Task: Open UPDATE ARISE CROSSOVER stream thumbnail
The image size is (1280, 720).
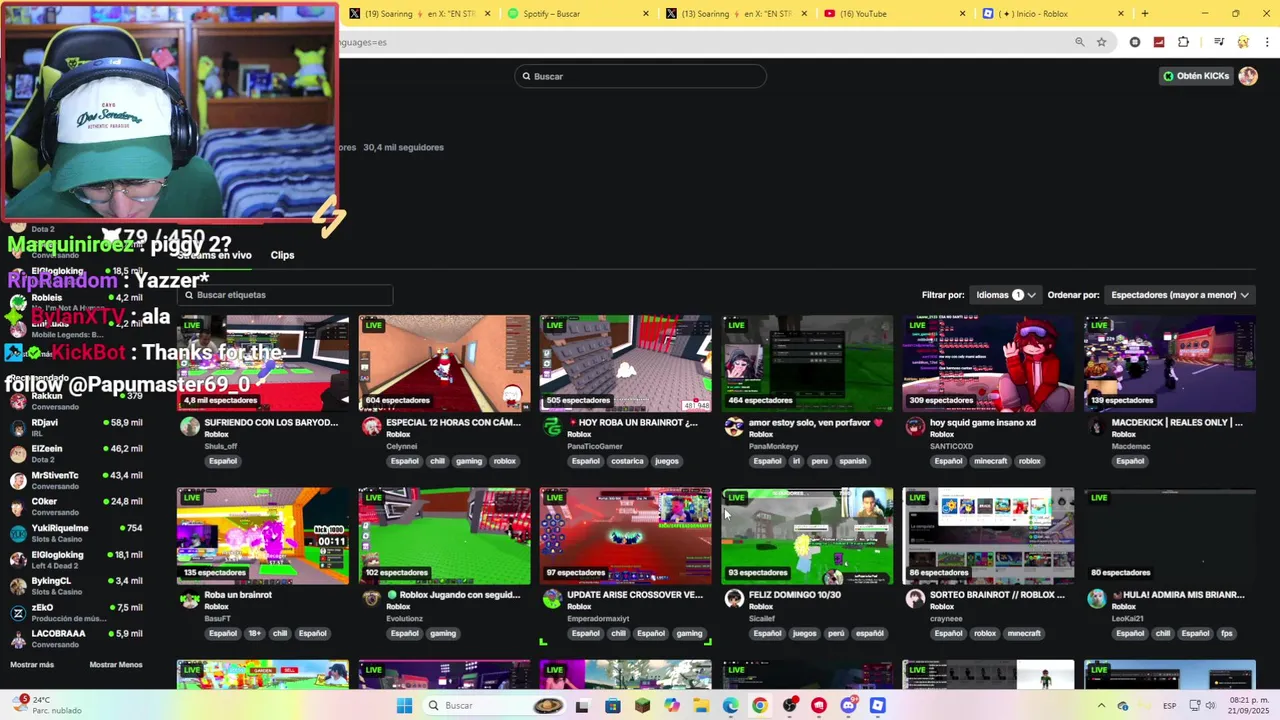Action: (x=626, y=536)
